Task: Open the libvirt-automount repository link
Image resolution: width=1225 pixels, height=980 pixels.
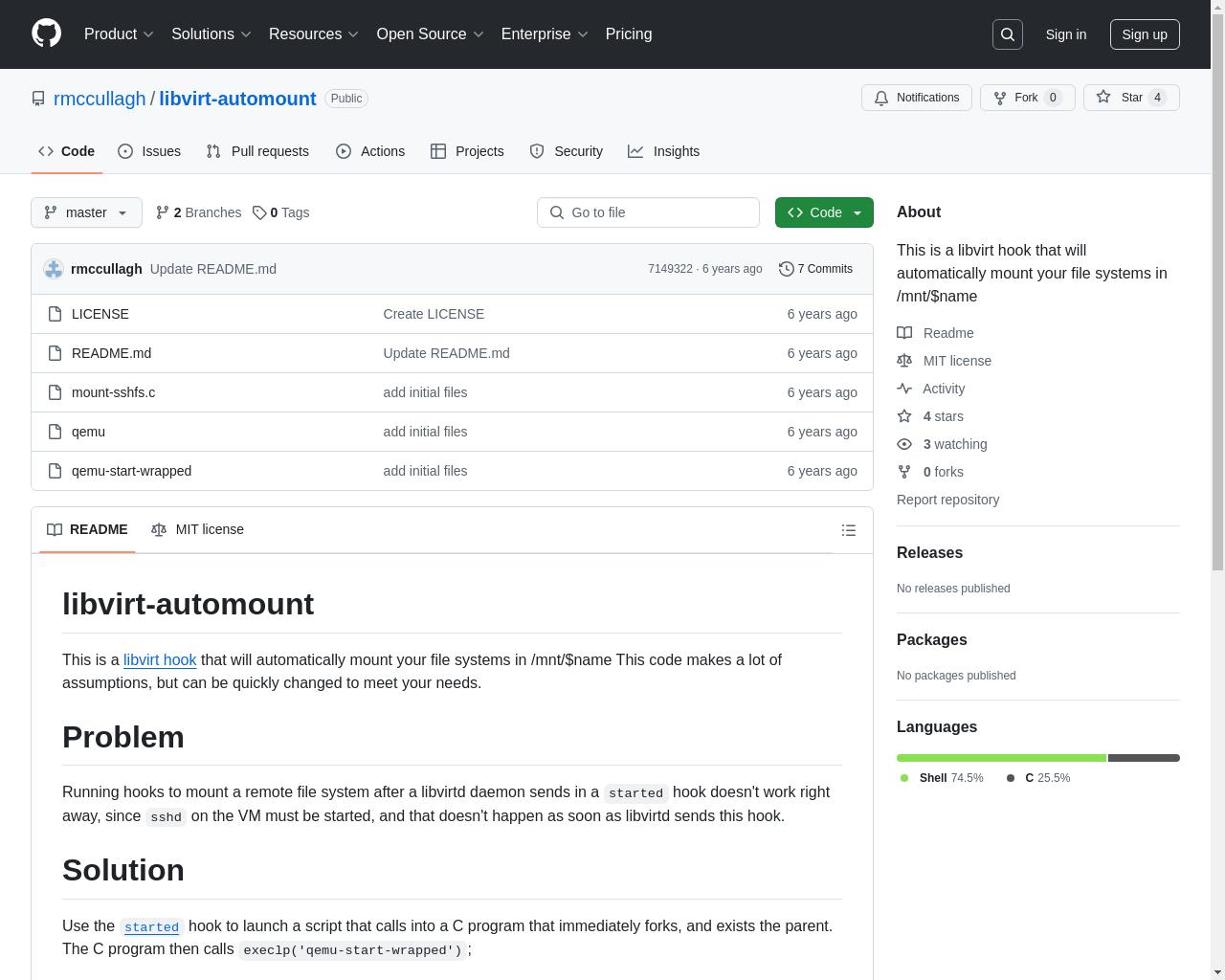Action: tap(237, 99)
